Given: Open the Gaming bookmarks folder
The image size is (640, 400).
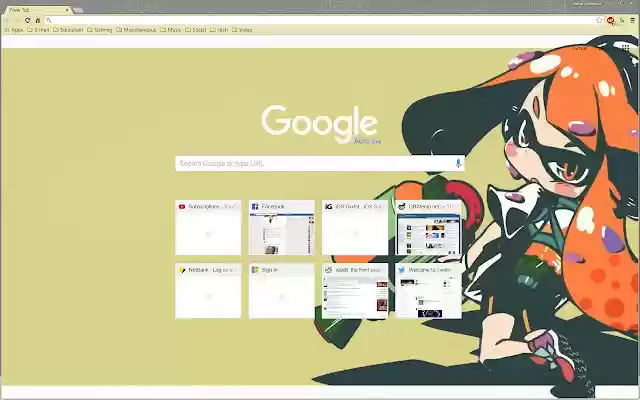Looking at the screenshot, I should coord(100,30).
